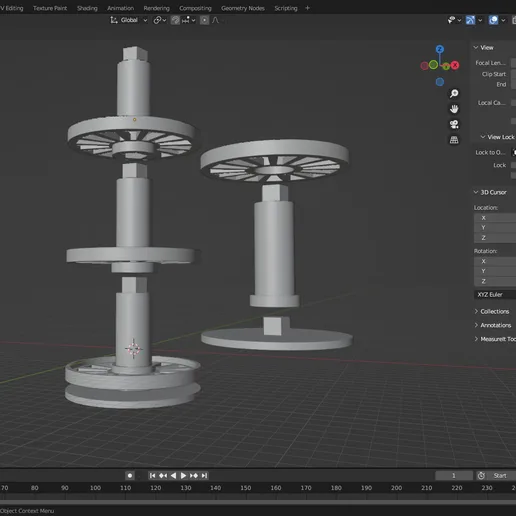Click the red X axis gizmo ball
The image size is (516, 516).
coord(455,65)
